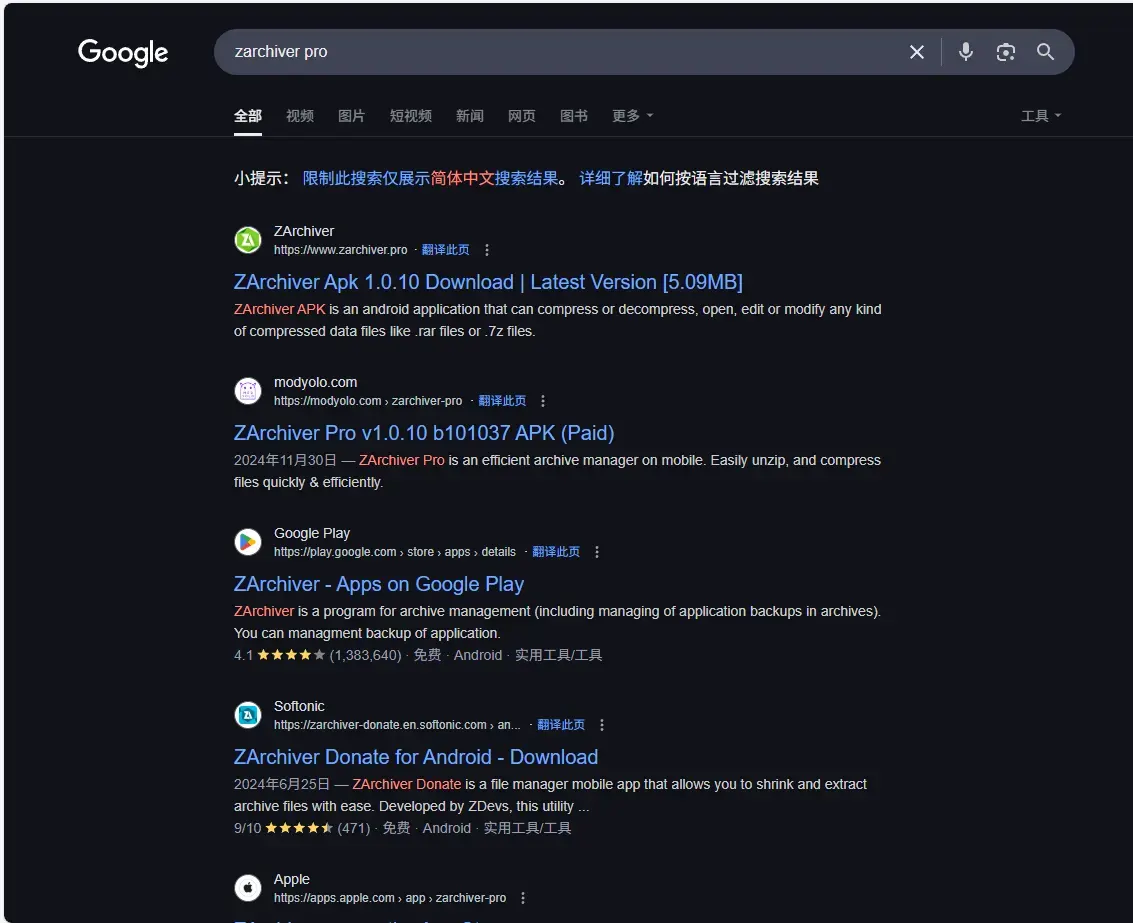Open ZArchiver Pro v1.0.10 b101037 APK result

coord(423,433)
